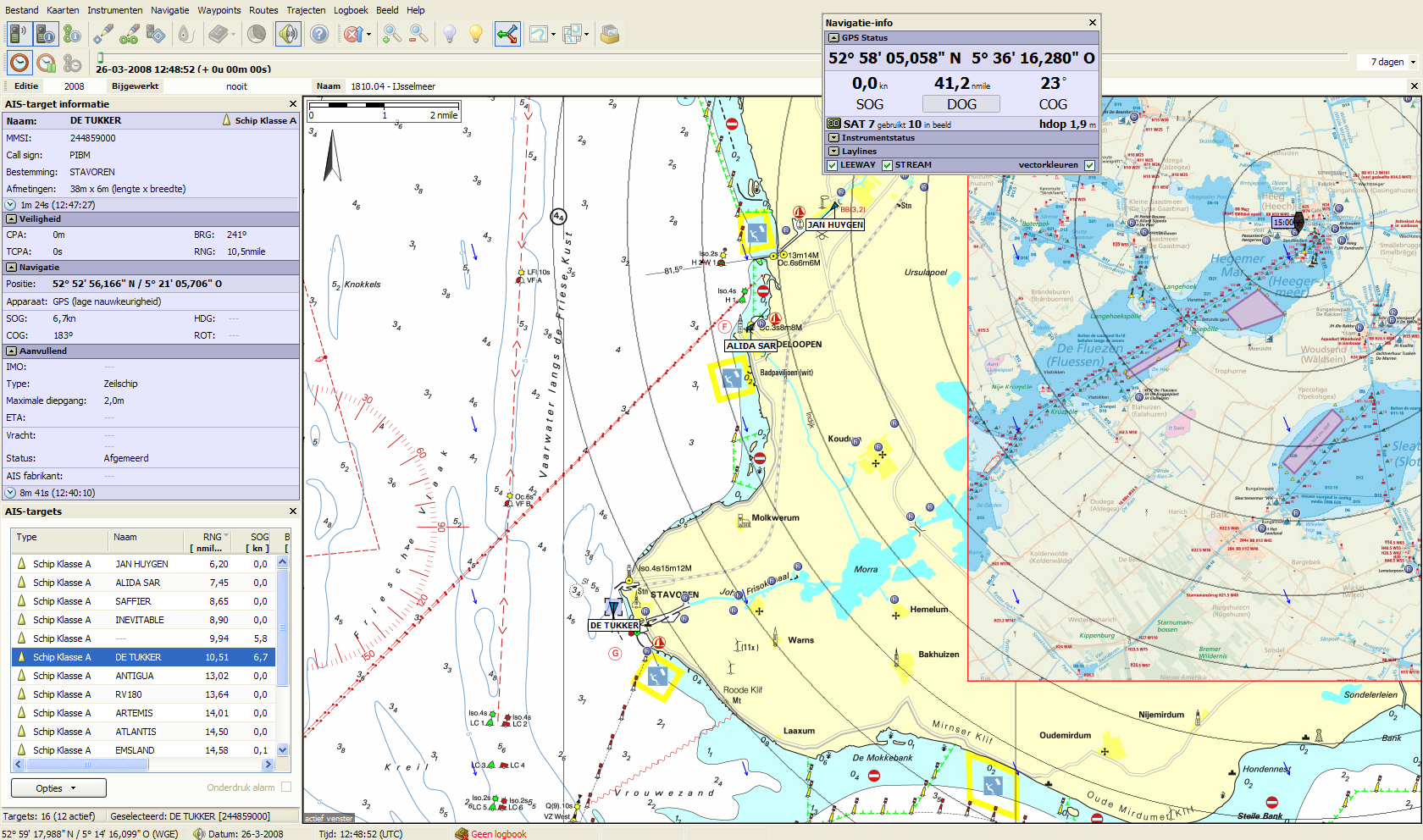Brighten display with yellow bulb icon
Viewport: 1423px width, 840px height.
[476, 34]
